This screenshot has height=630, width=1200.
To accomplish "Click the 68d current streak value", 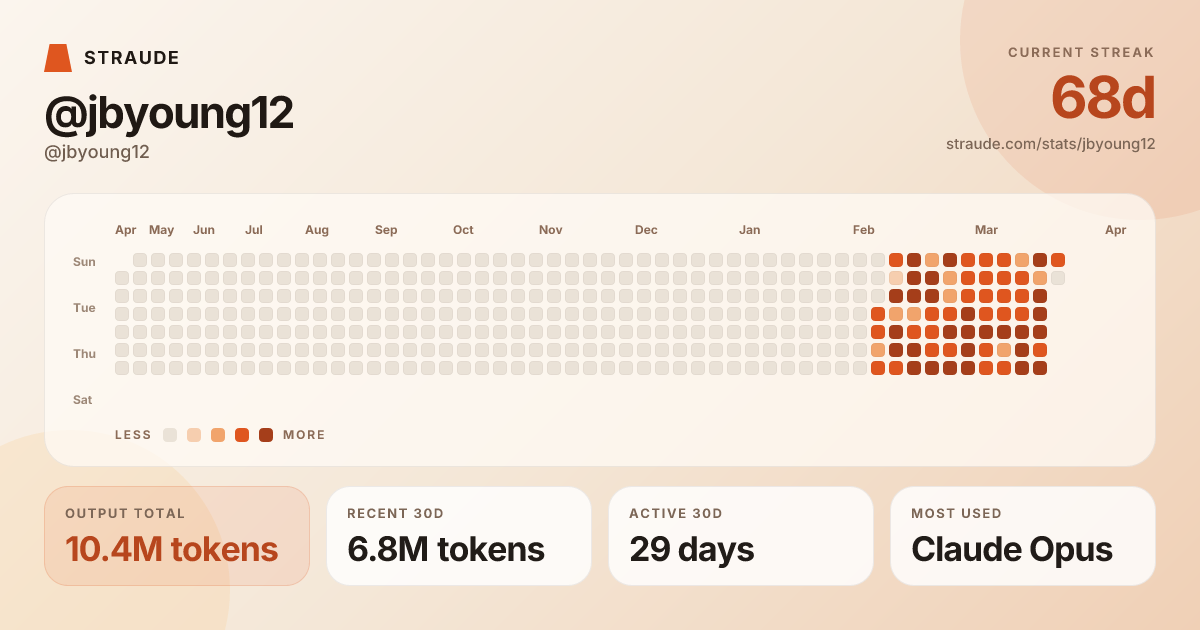I will coord(1103,98).
